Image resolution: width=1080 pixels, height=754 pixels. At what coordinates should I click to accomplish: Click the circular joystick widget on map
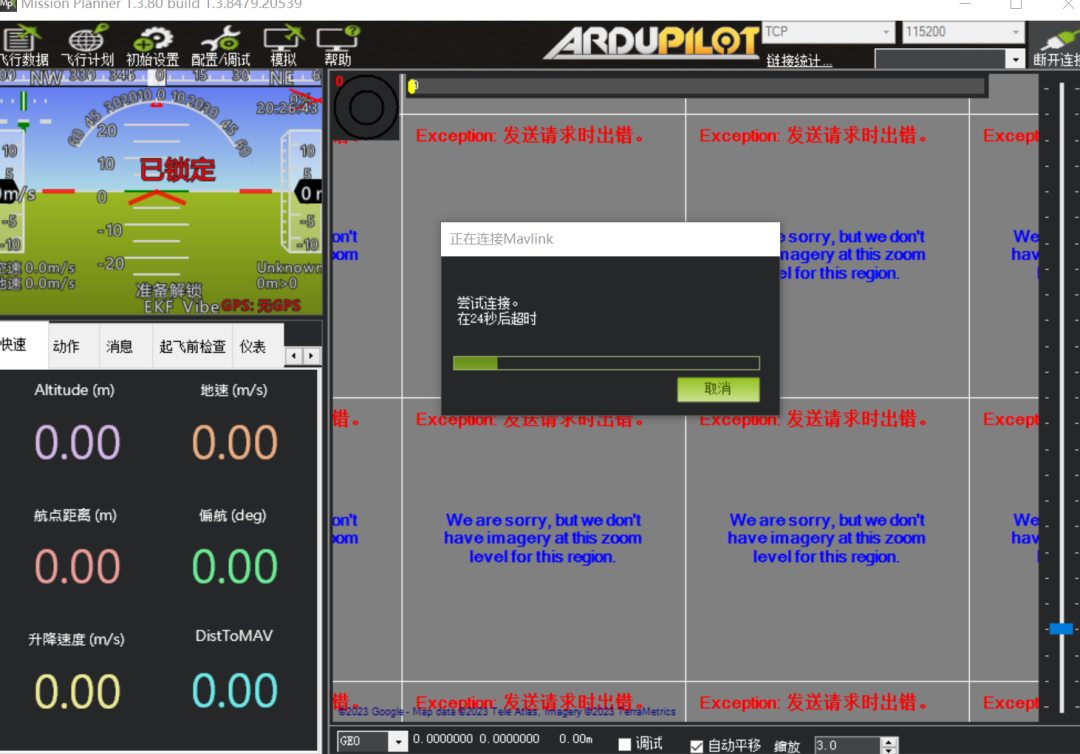(366, 107)
